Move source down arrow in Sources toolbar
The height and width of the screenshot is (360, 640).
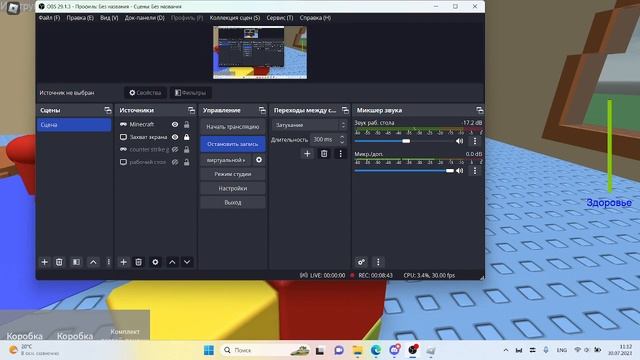[x=187, y=262]
